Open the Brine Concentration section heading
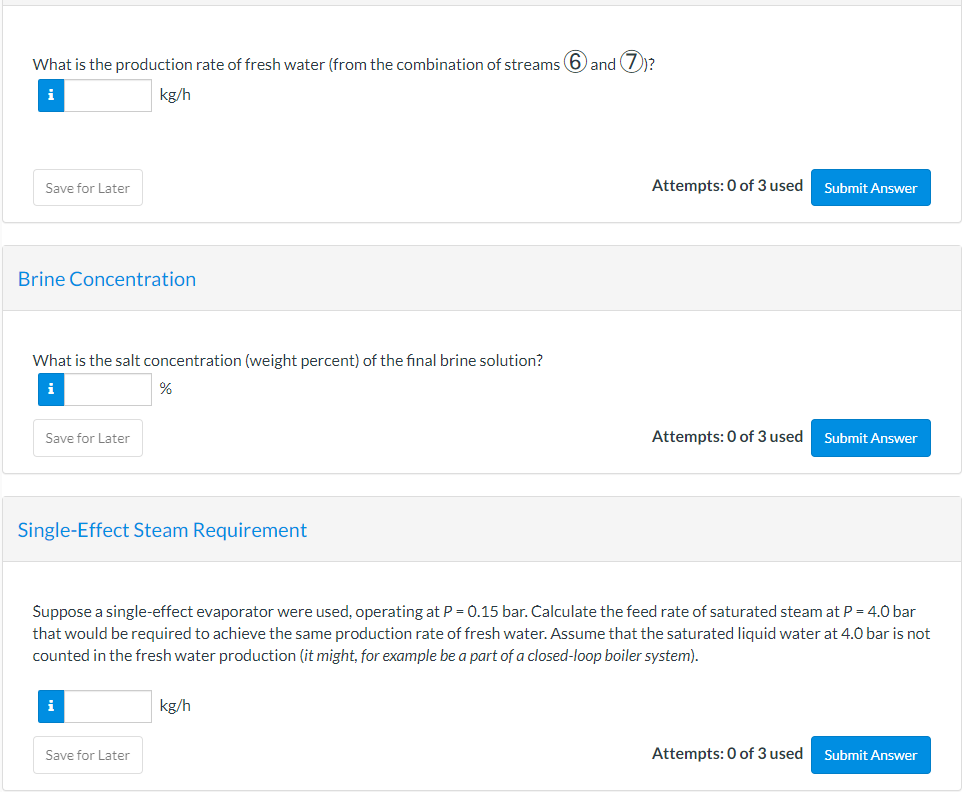962x792 pixels. pos(107,279)
